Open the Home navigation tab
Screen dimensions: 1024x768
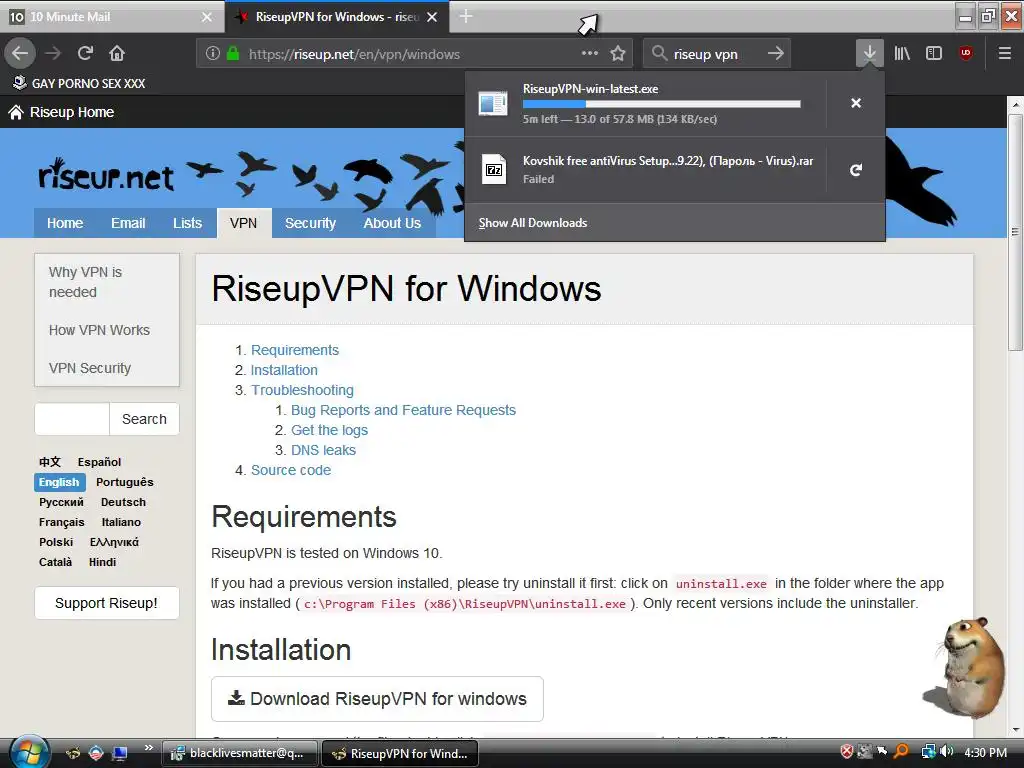pyautogui.click(x=65, y=223)
